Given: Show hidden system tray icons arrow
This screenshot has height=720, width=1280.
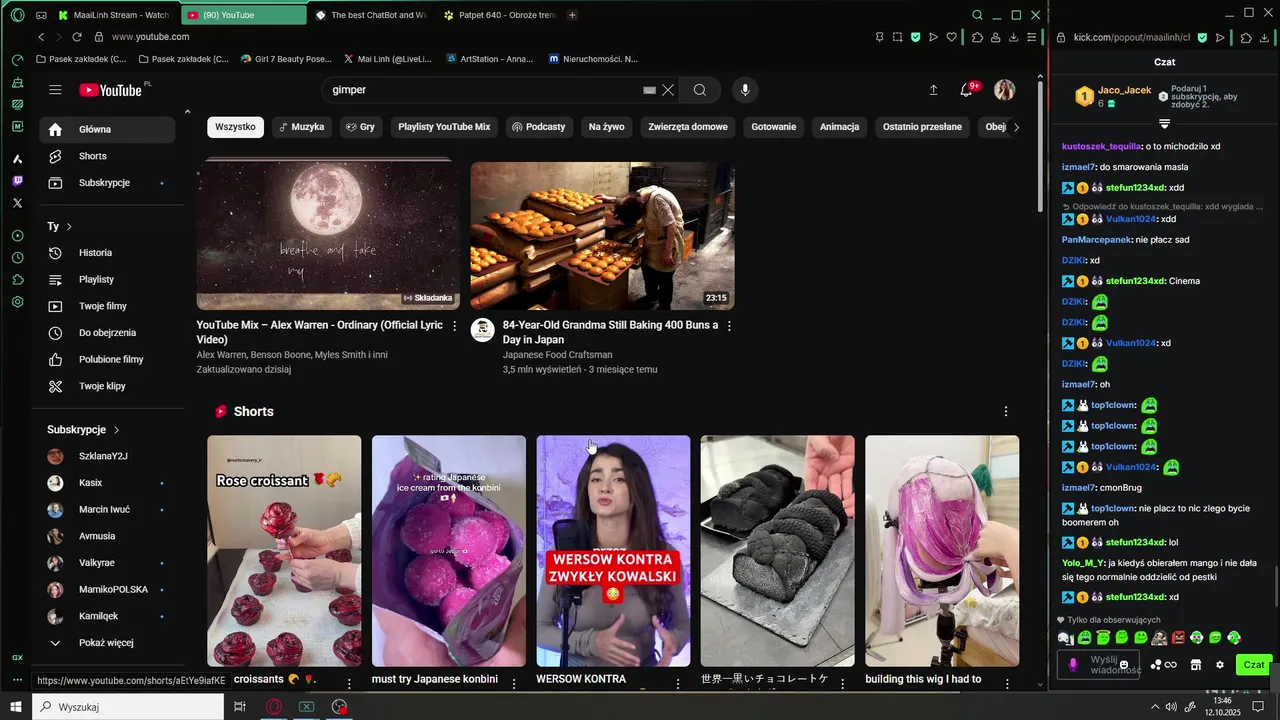Looking at the screenshot, I should coord(1155,707).
